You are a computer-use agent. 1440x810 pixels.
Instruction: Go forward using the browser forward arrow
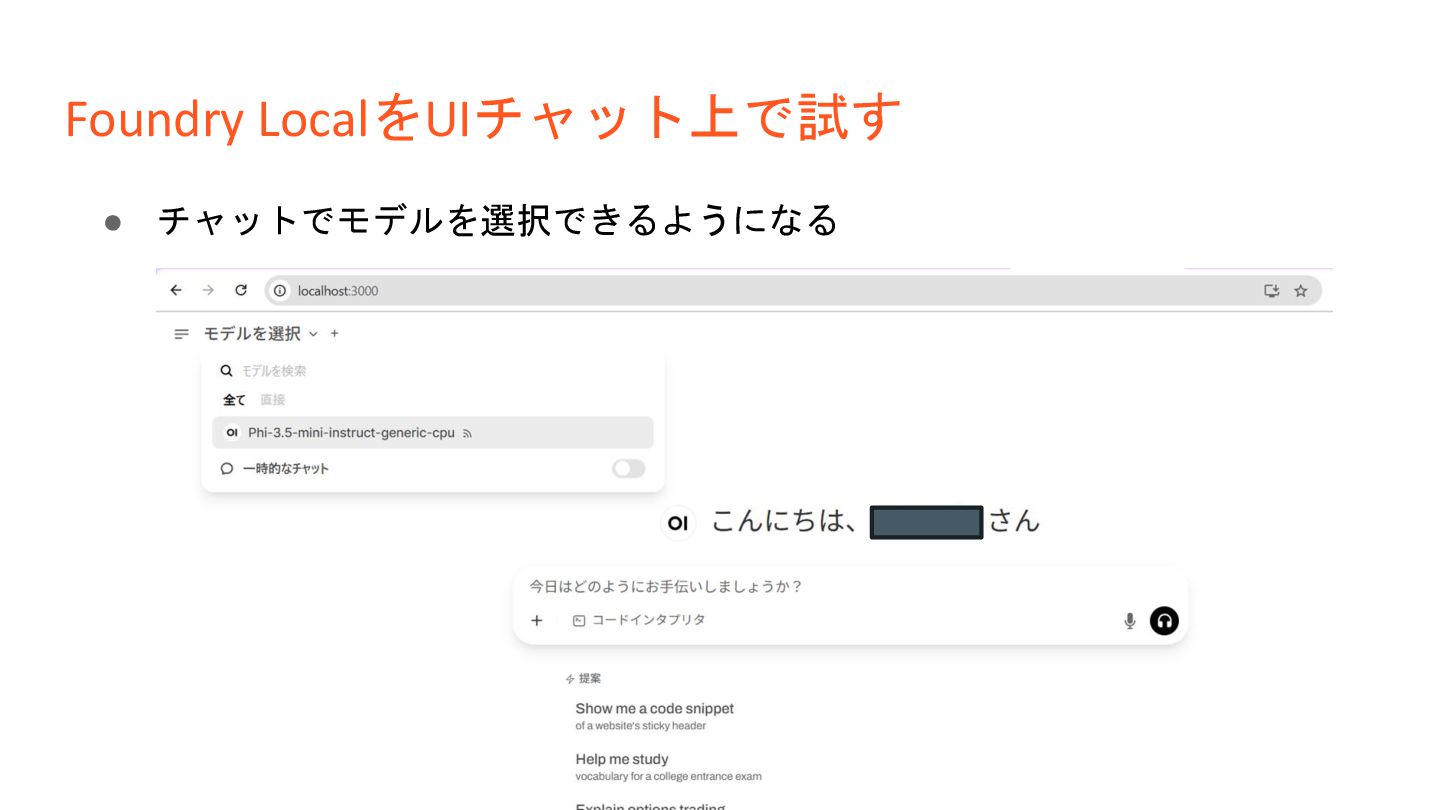(x=208, y=290)
